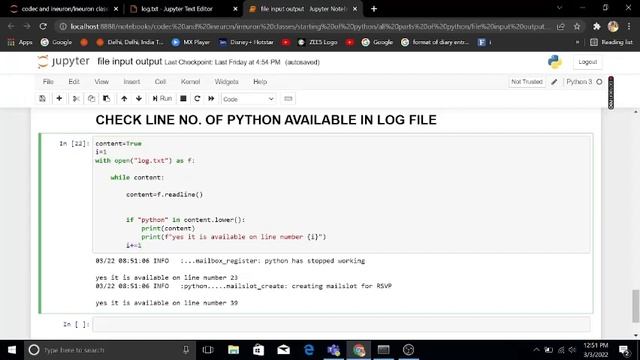Open the Apps bookmarks shortcut
The image size is (640, 360).
click(20, 42)
